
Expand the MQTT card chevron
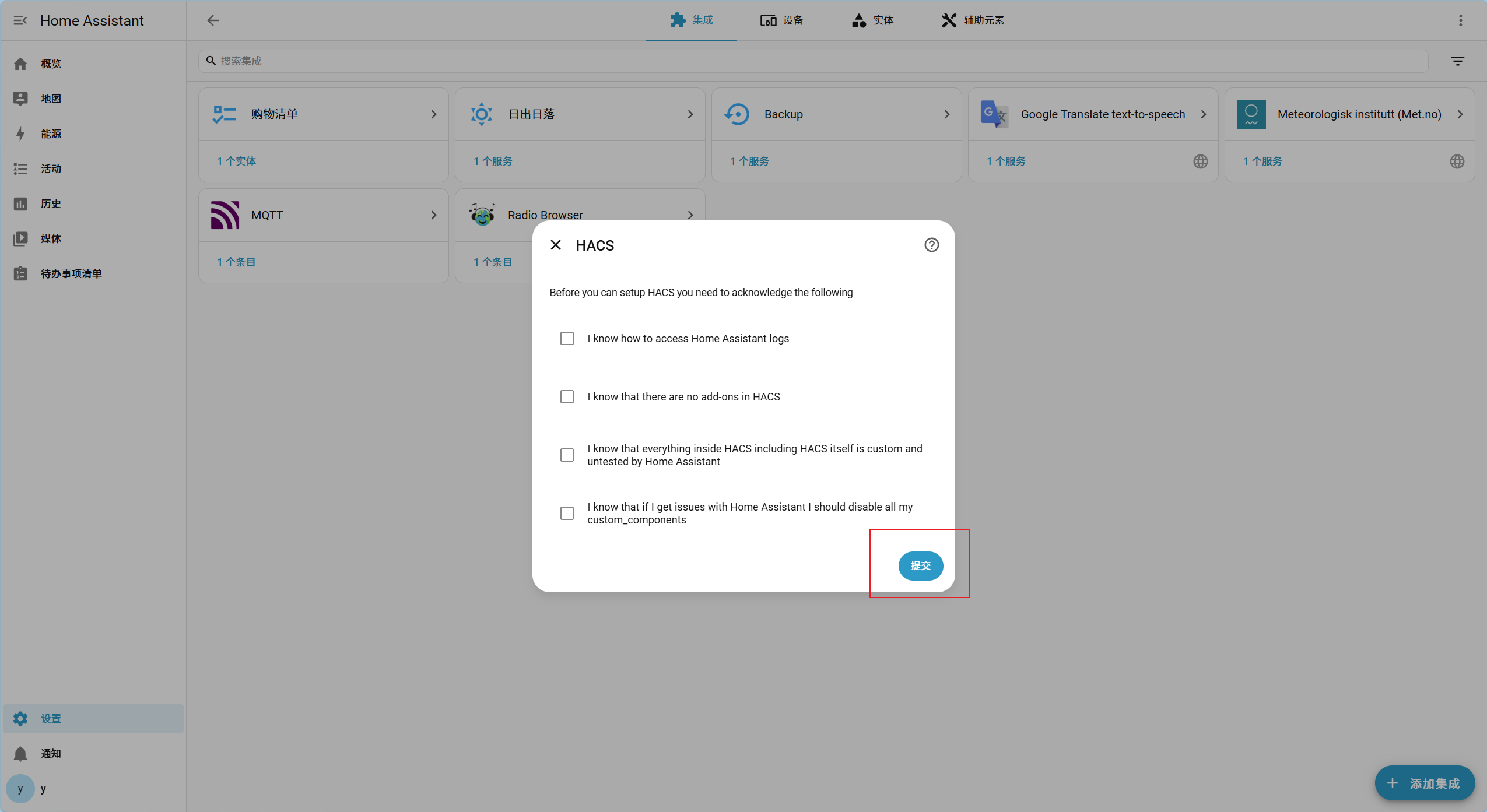pyautogui.click(x=433, y=215)
